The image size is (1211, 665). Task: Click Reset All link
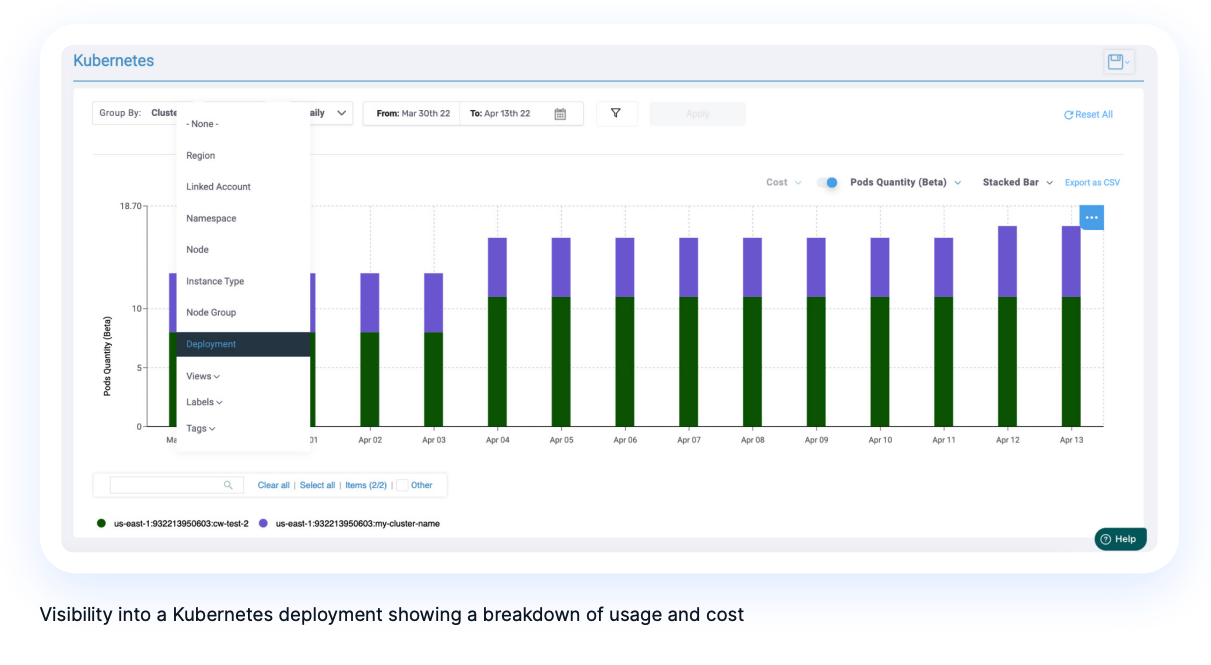click(1094, 115)
